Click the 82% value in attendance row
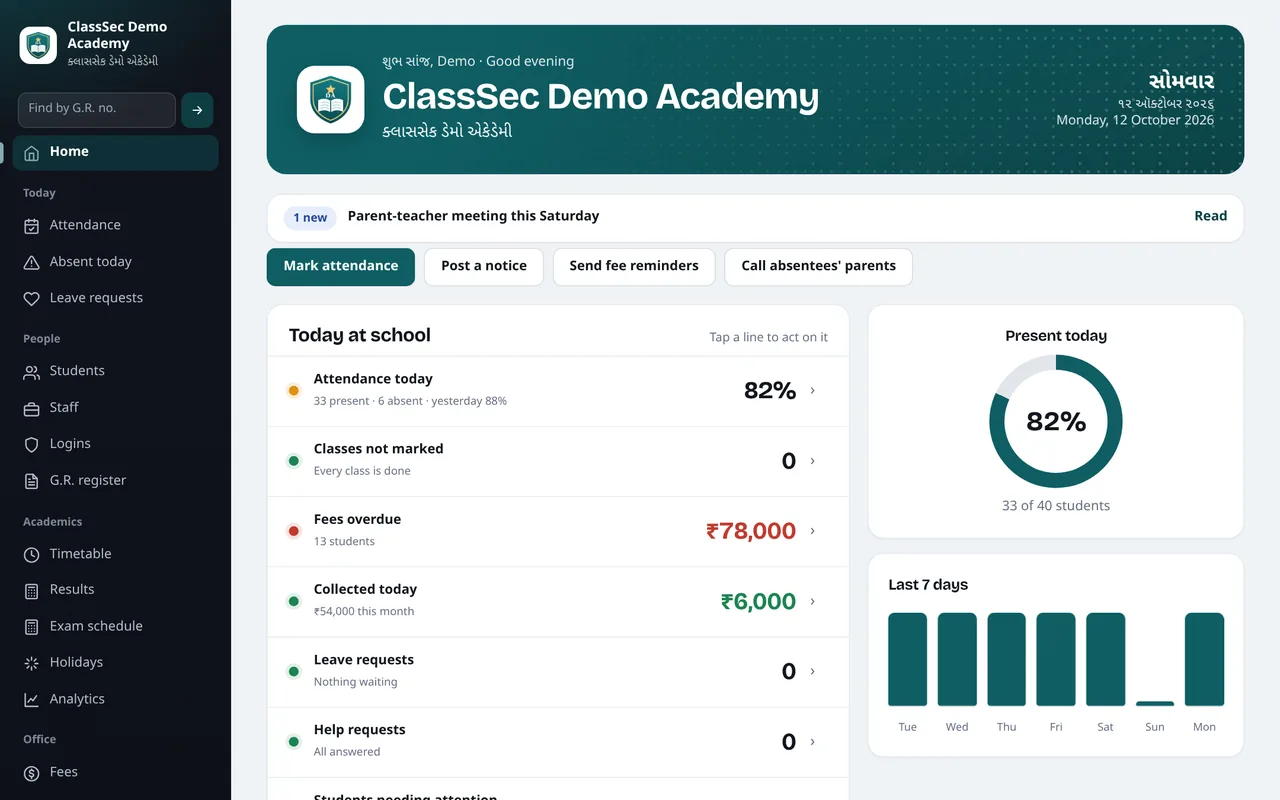The height and width of the screenshot is (800, 1280). 770,391
